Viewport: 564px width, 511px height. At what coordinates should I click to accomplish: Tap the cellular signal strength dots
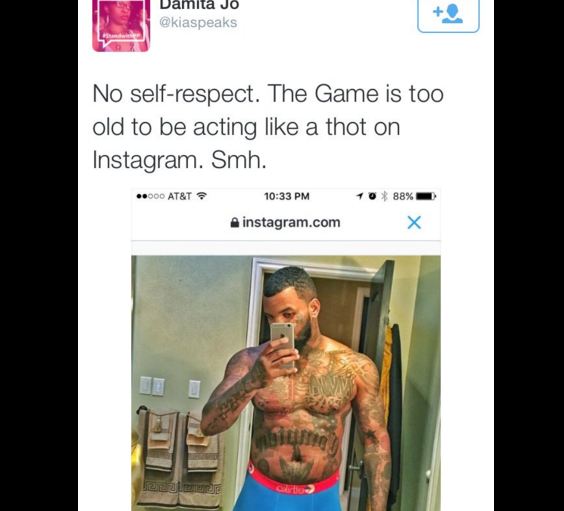pos(151,196)
